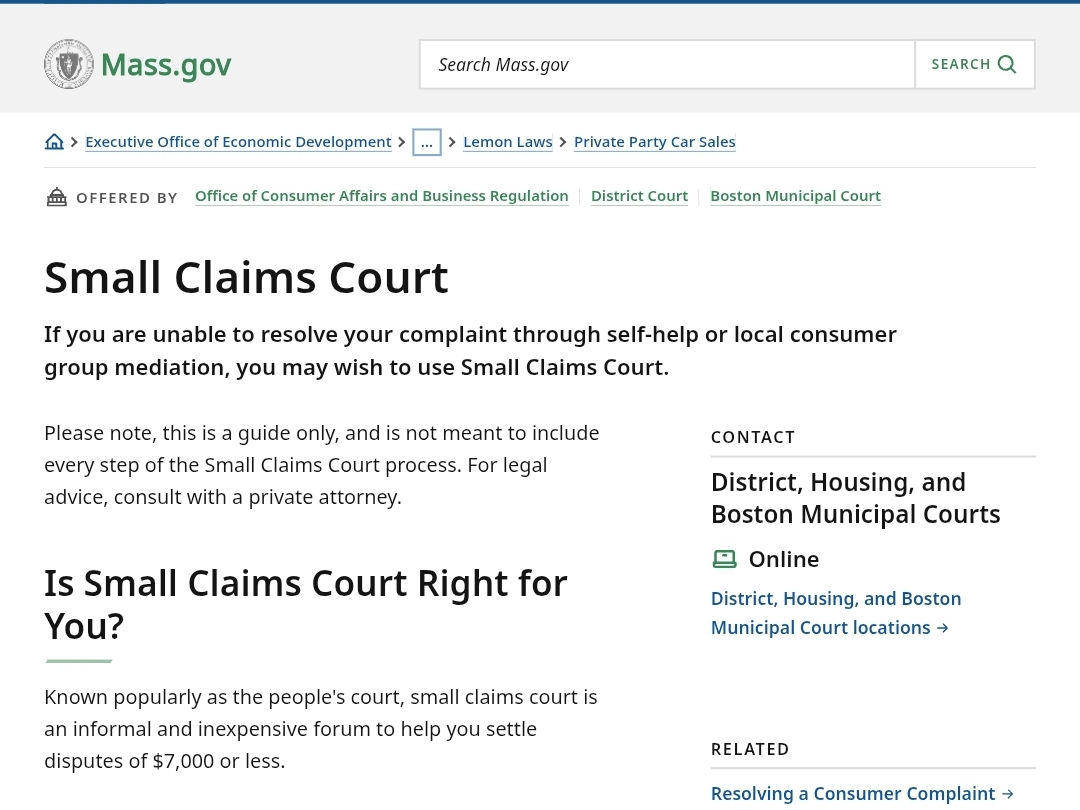Open the Mass.gov home wordmark
Image resolution: width=1080 pixels, height=810 pixels.
coord(166,65)
